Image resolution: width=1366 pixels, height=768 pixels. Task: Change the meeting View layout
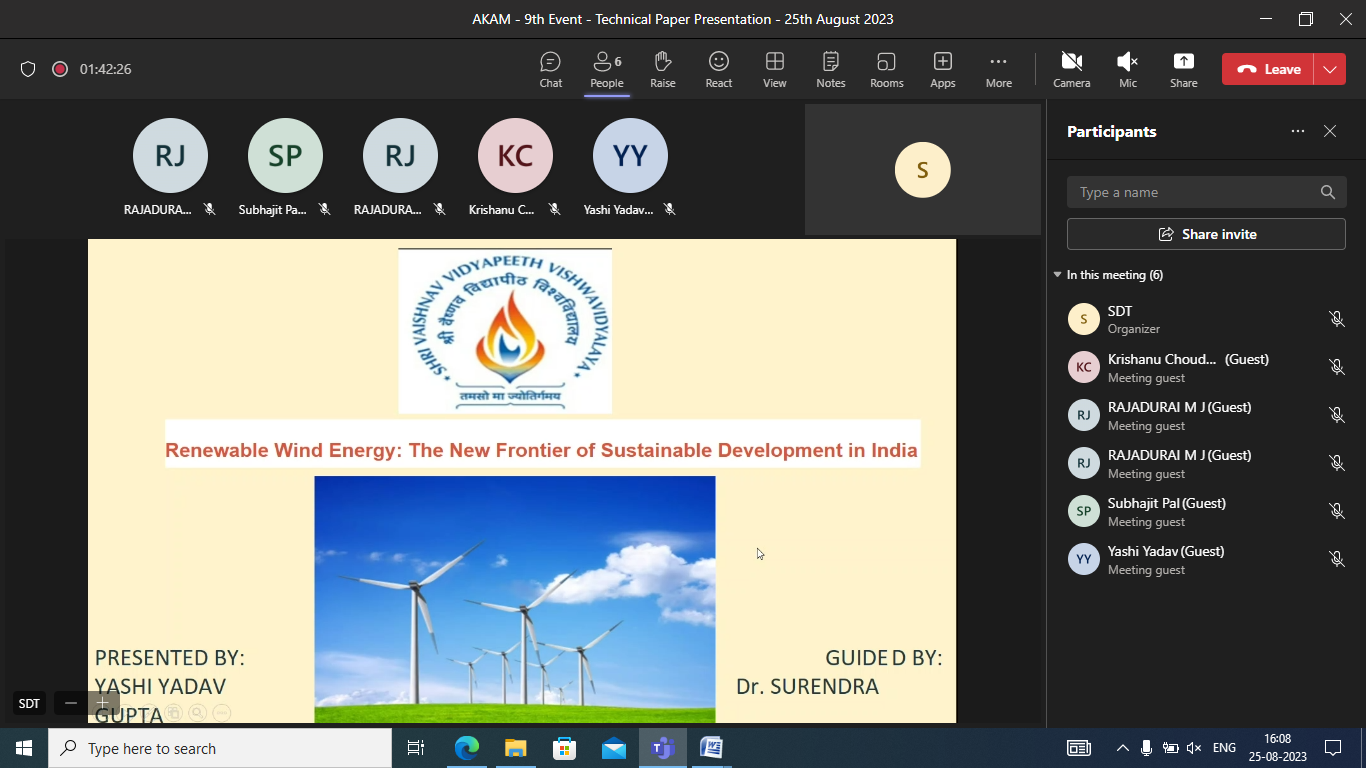[x=774, y=69]
